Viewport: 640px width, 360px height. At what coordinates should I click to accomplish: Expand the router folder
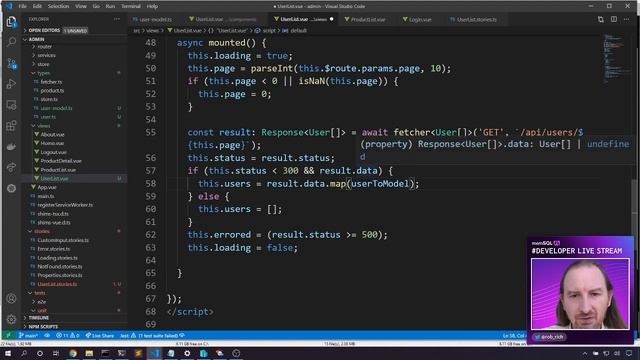pos(45,47)
